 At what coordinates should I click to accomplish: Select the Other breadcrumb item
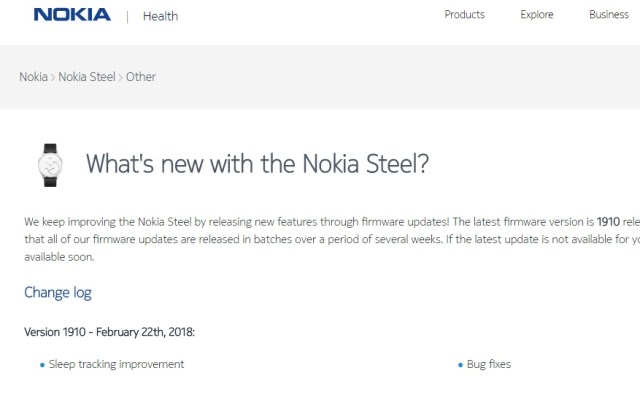(141, 77)
